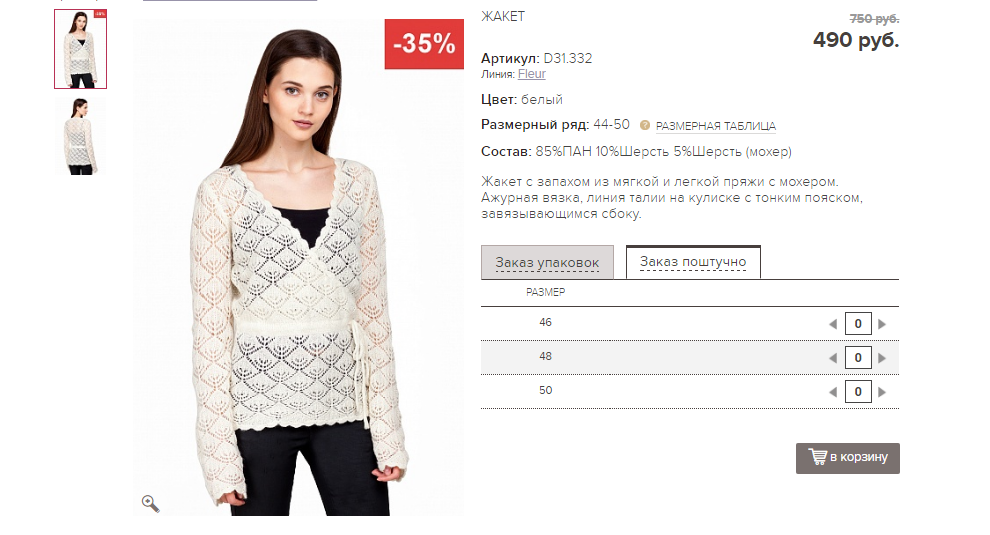
Task: Decrease quantity for size 48
Action: (833, 358)
